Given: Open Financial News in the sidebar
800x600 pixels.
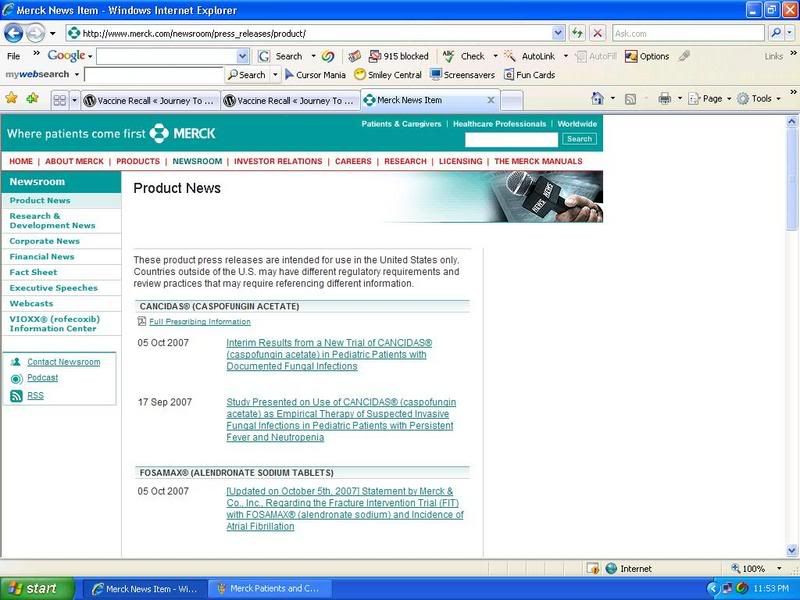Looking at the screenshot, I should click(x=42, y=257).
